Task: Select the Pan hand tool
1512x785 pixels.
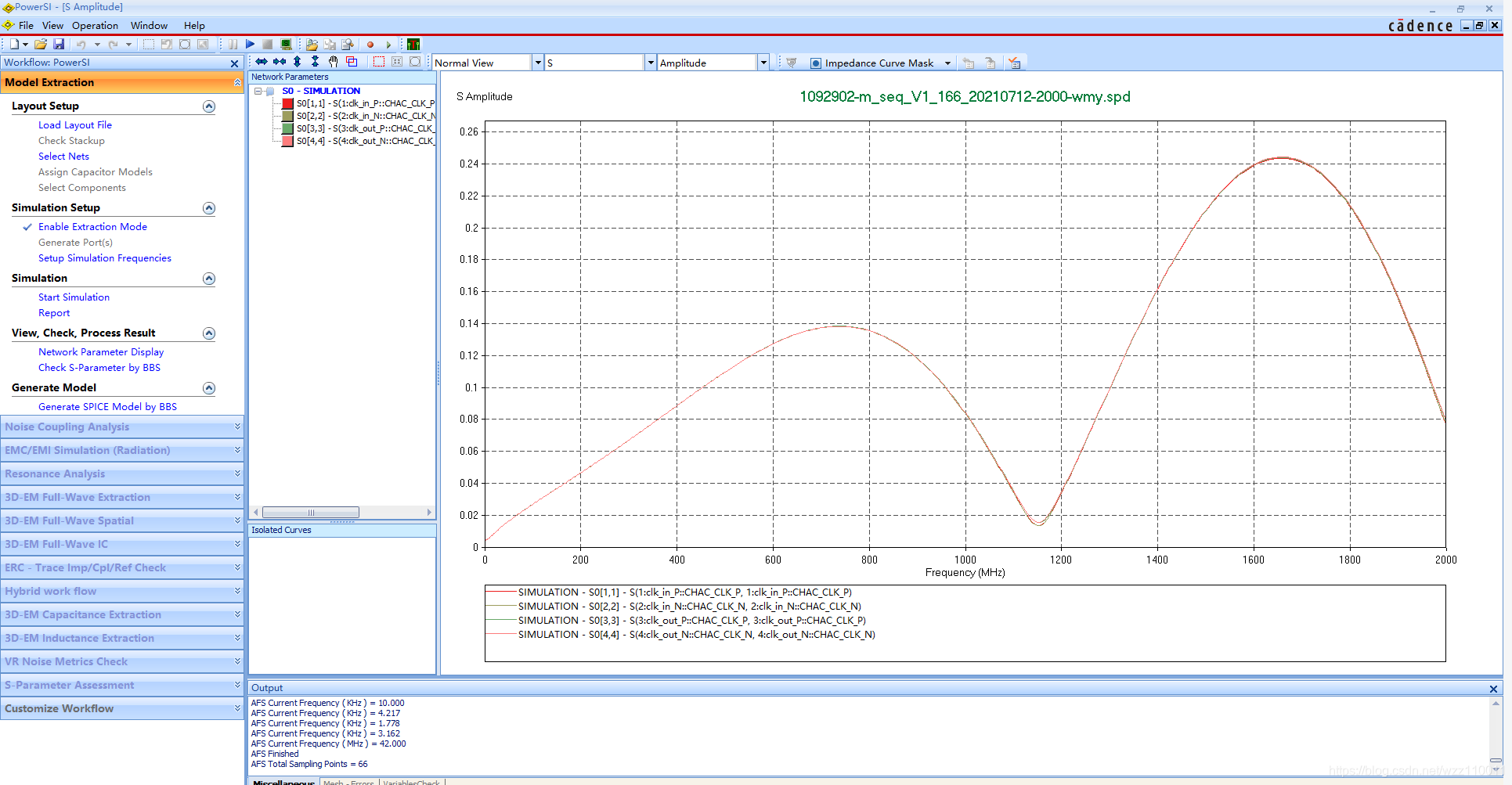Action: pyautogui.click(x=333, y=62)
